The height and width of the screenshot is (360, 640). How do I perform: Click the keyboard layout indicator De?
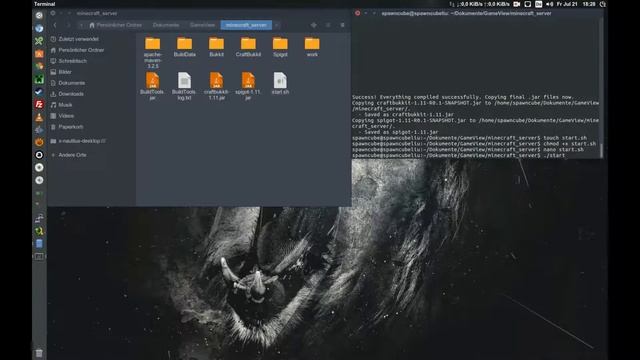pyautogui.click(x=539, y=4)
